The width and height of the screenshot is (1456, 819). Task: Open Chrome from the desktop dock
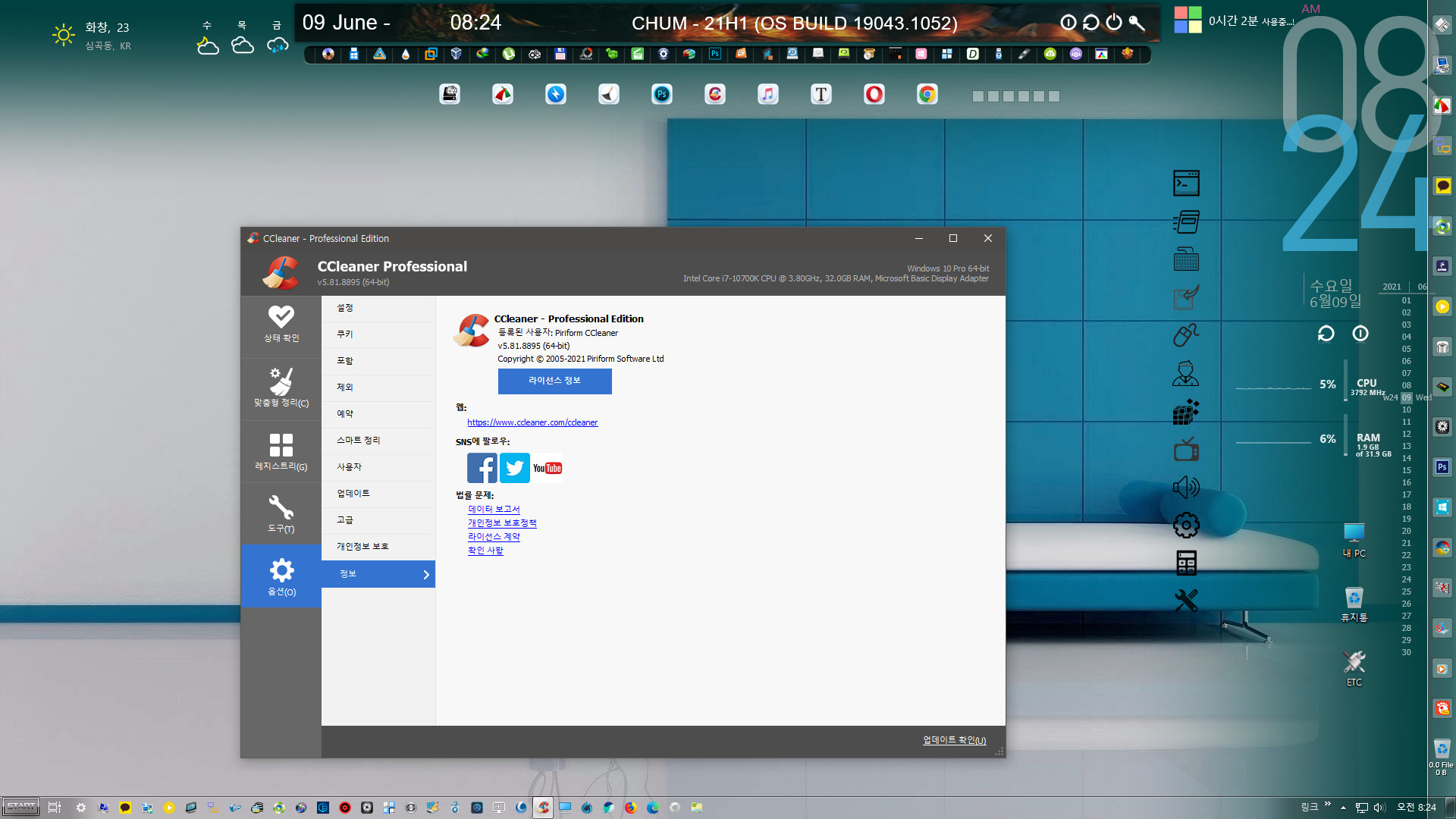(x=927, y=94)
